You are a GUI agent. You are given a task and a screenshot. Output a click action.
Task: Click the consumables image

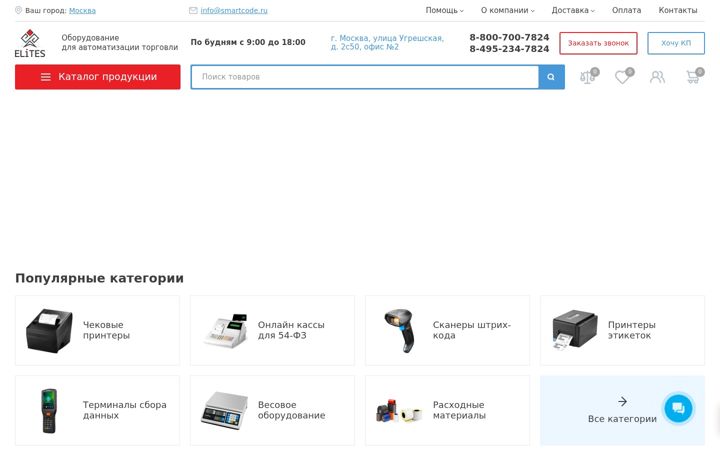[x=399, y=411]
